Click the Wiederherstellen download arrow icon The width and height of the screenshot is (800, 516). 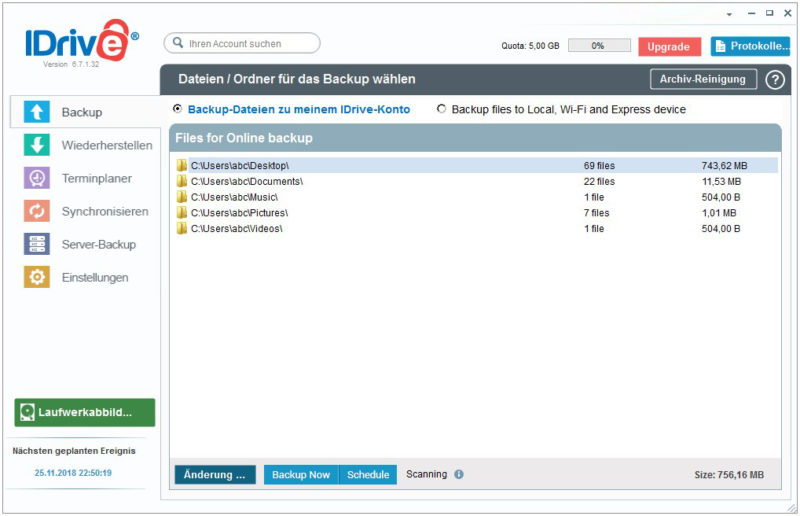37,145
